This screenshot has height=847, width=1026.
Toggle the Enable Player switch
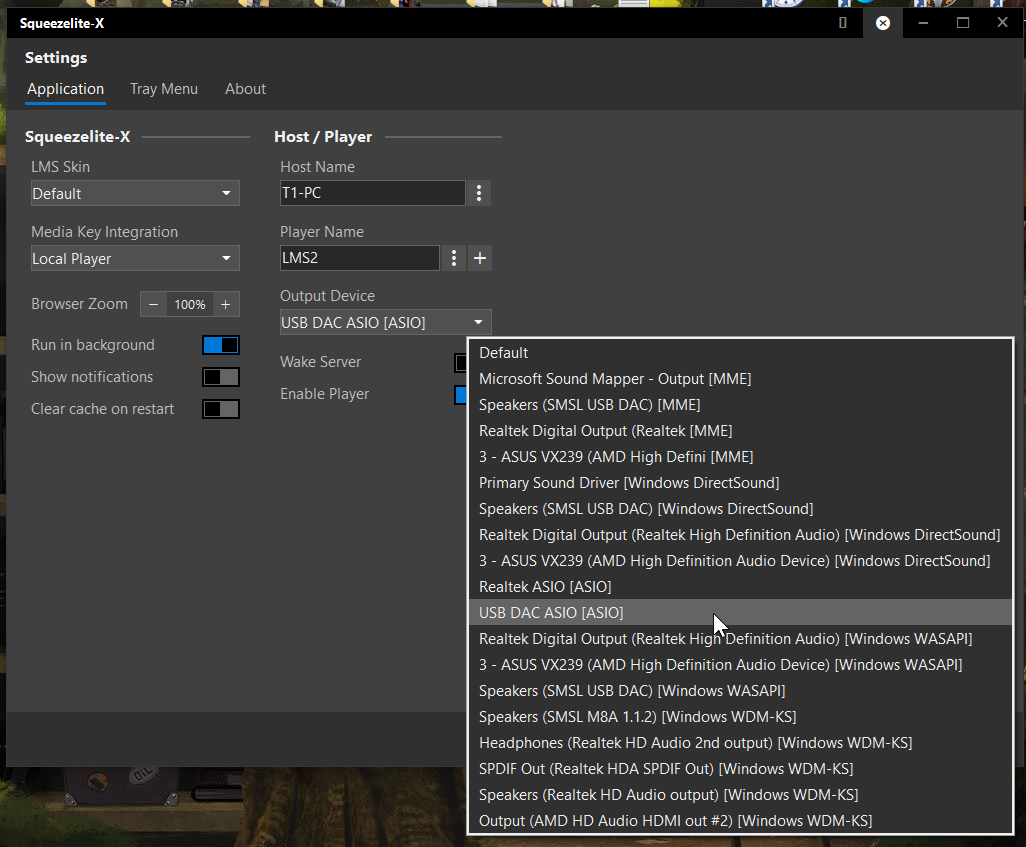coord(461,394)
